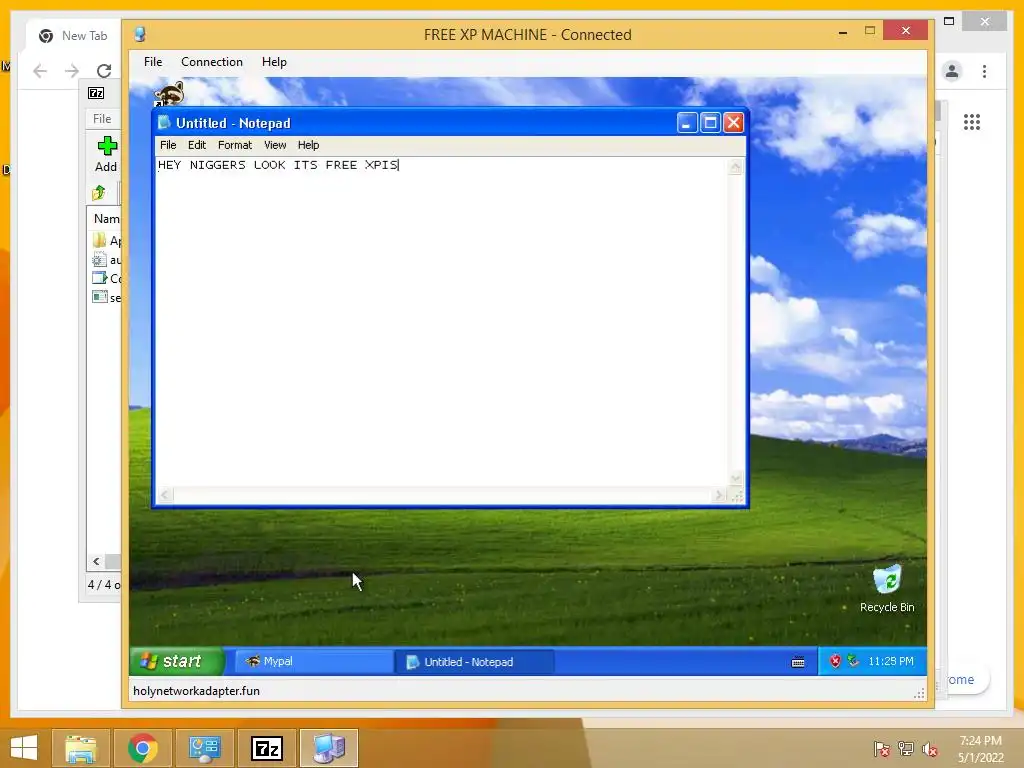Open Notepad Format menu

click(234, 145)
